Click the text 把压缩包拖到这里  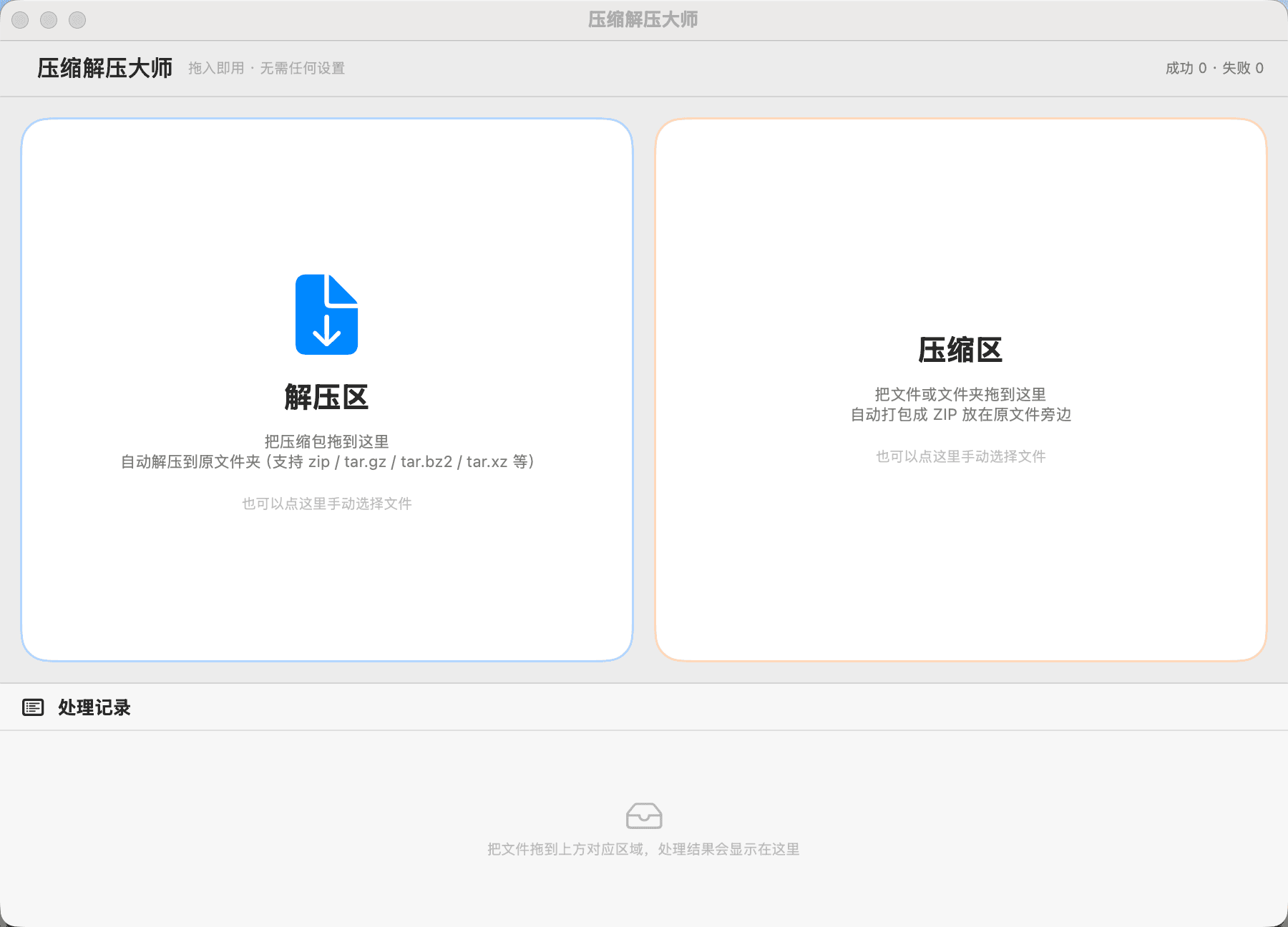[327, 441]
